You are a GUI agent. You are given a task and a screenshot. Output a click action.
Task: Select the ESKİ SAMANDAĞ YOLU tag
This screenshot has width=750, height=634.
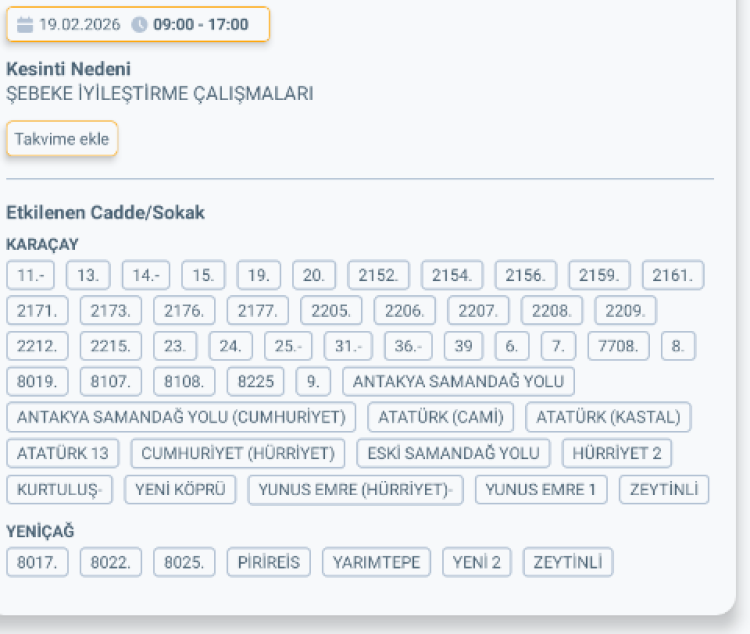(453, 453)
